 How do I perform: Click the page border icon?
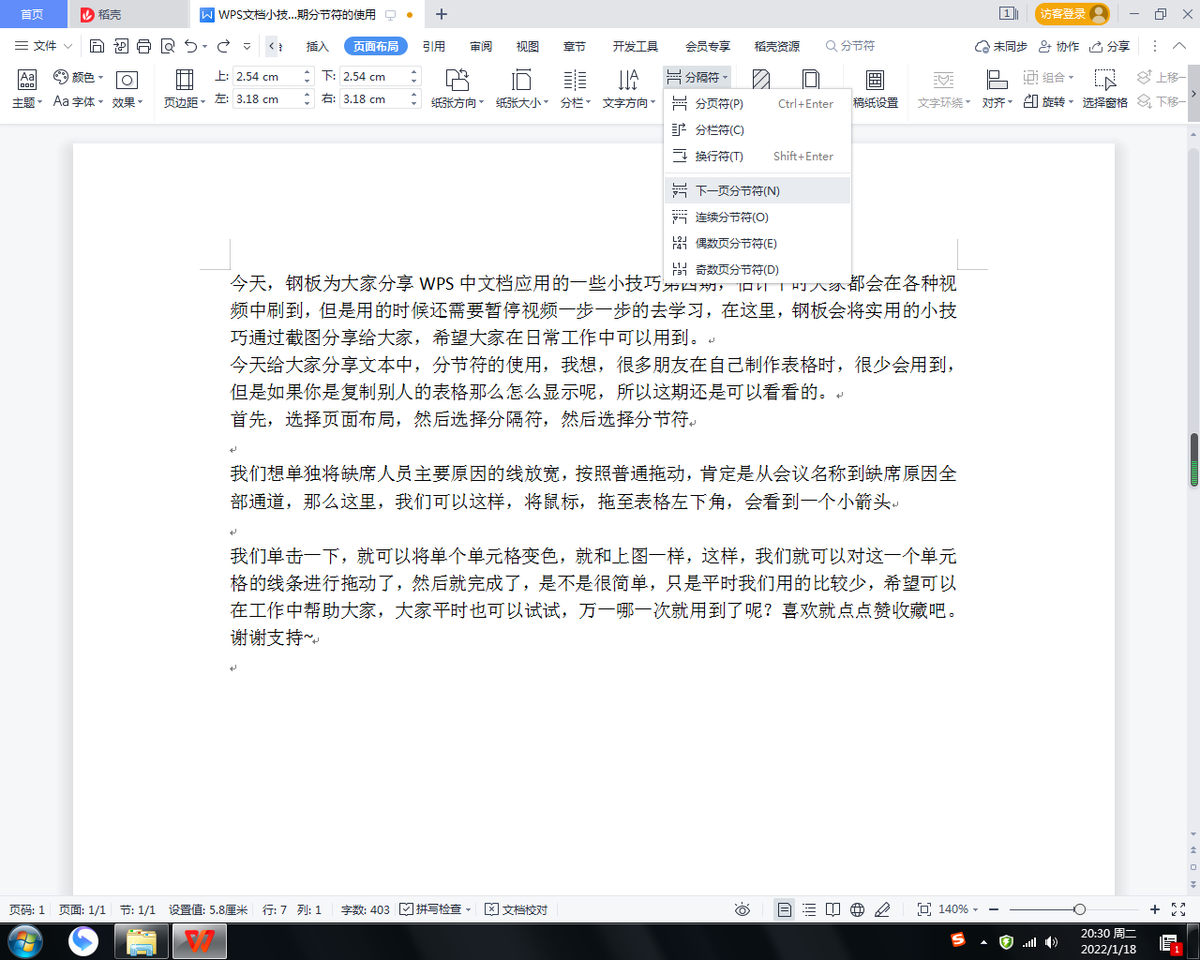point(811,80)
